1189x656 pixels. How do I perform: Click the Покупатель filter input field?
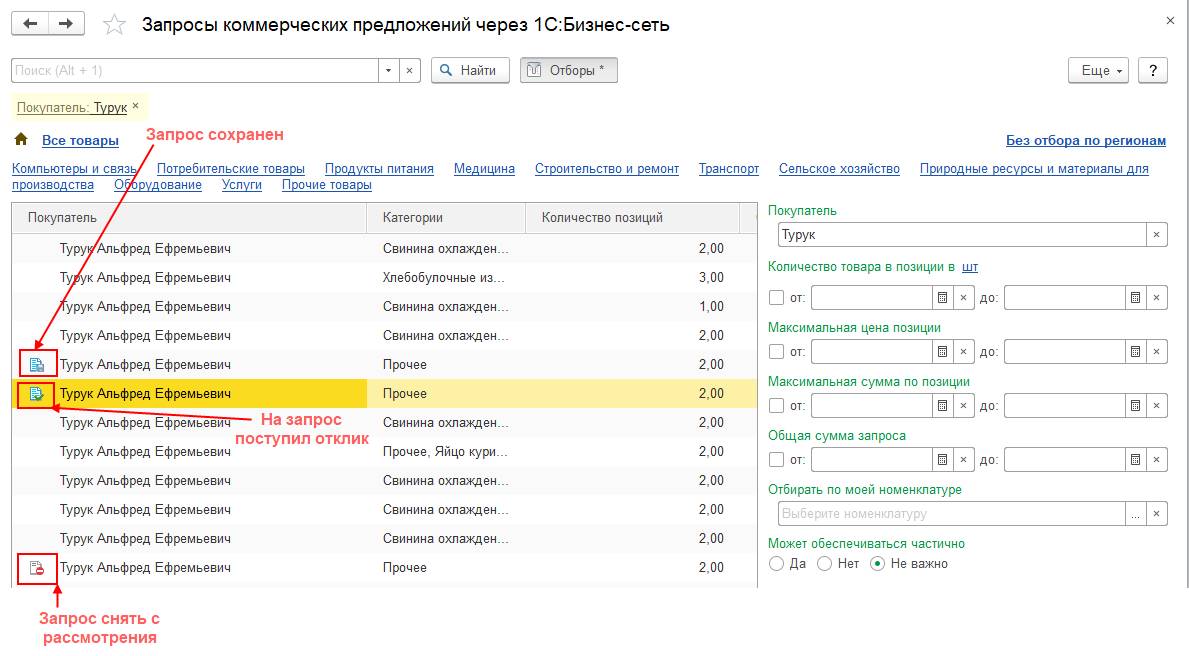pos(960,235)
